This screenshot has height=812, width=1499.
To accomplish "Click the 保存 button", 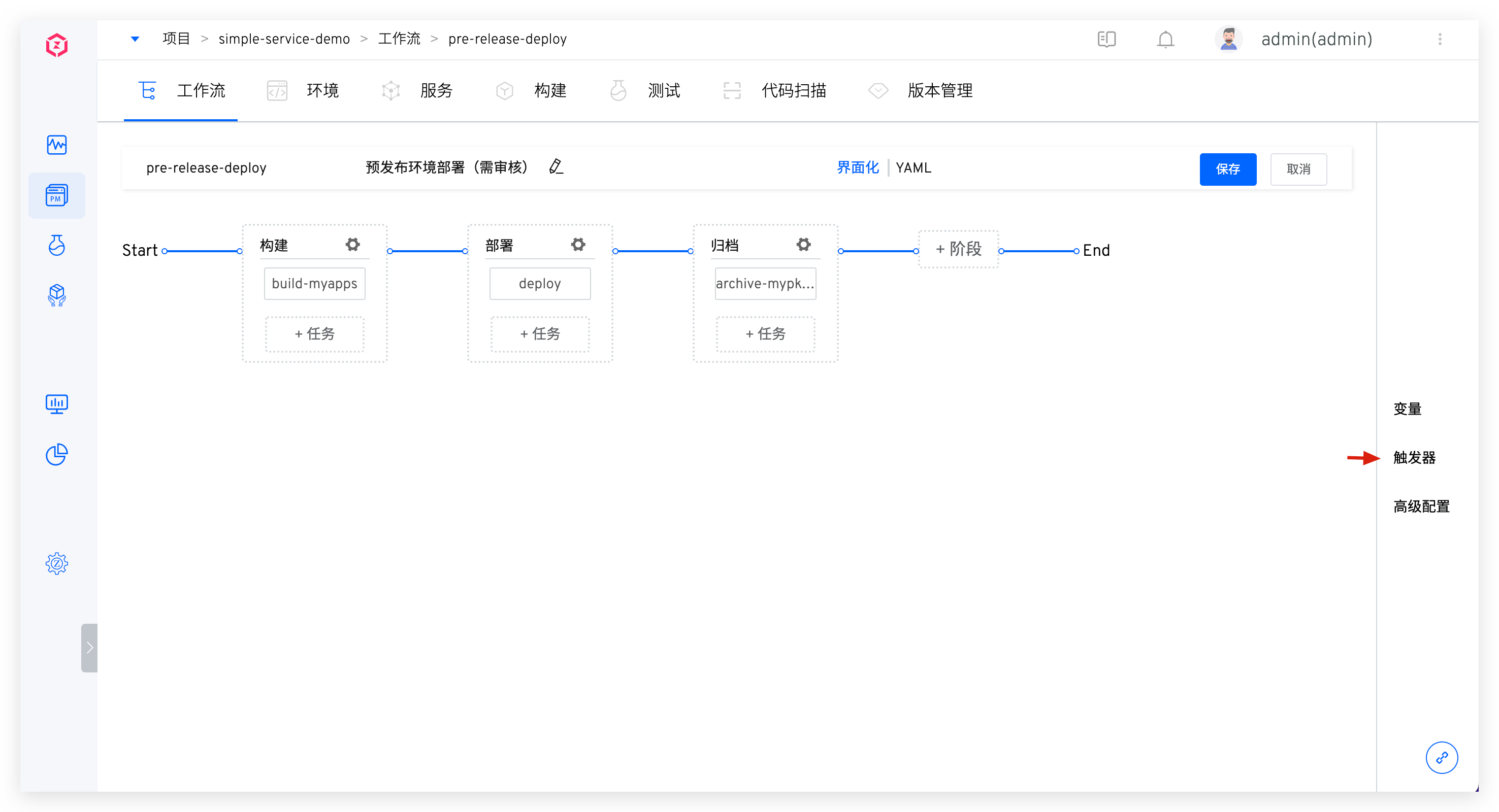I will [1227, 170].
